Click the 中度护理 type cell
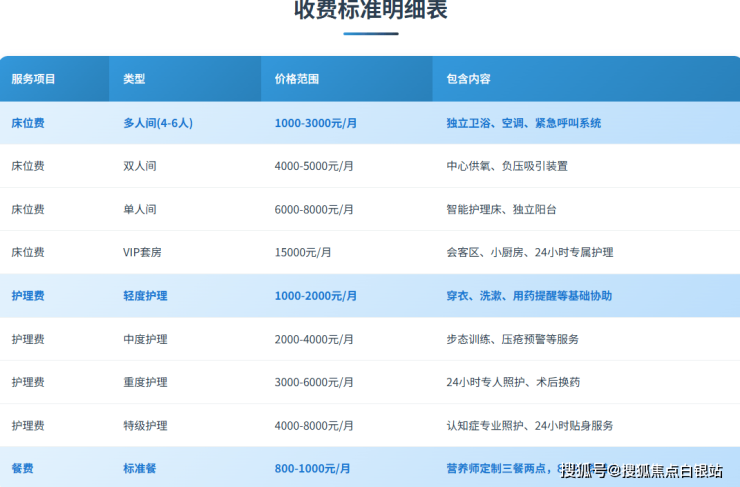 (x=145, y=339)
